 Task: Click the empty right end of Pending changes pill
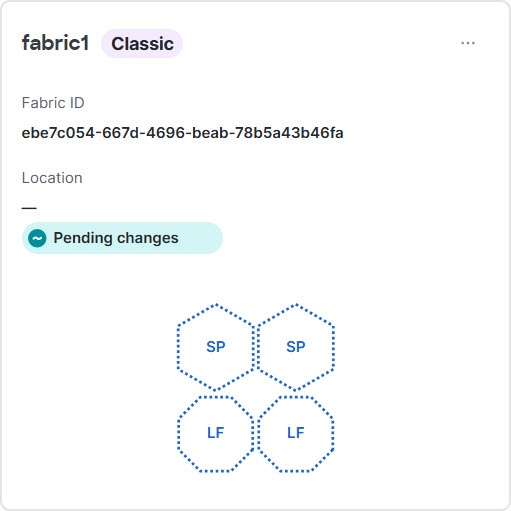tap(202, 238)
